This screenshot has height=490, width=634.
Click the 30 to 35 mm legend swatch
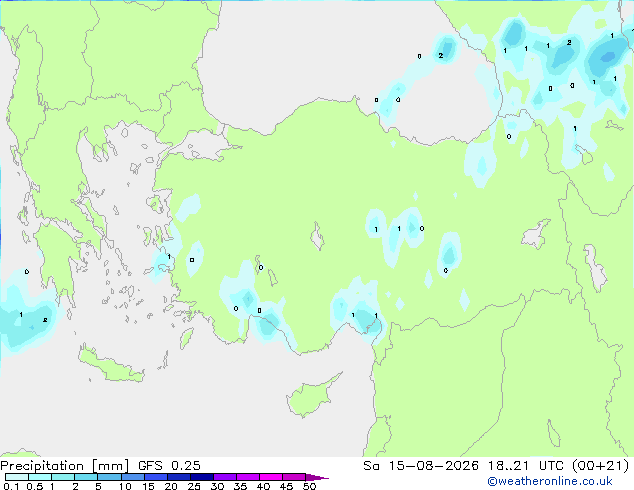[x=224, y=477]
